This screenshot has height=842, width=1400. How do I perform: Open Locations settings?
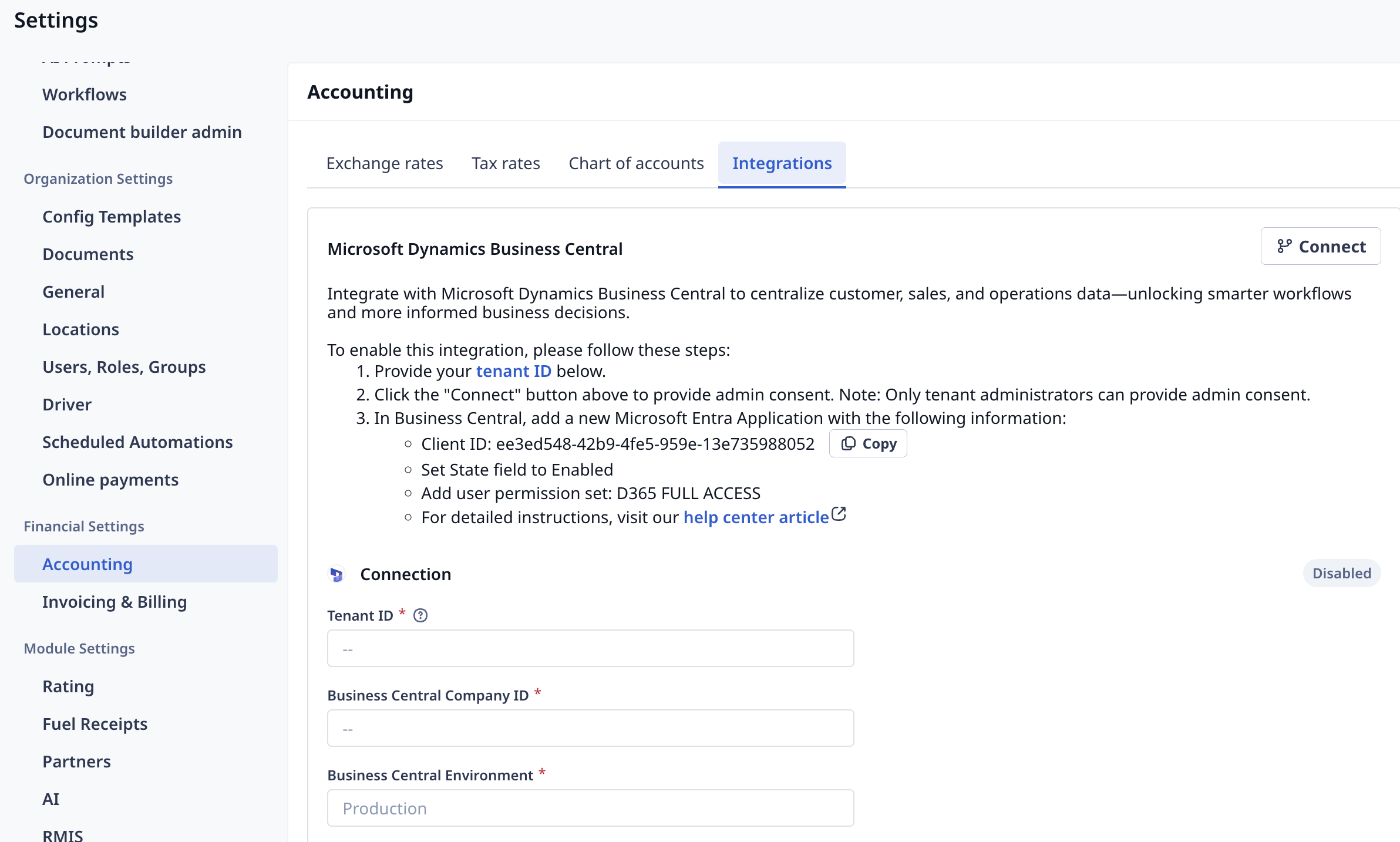click(80, 329)
